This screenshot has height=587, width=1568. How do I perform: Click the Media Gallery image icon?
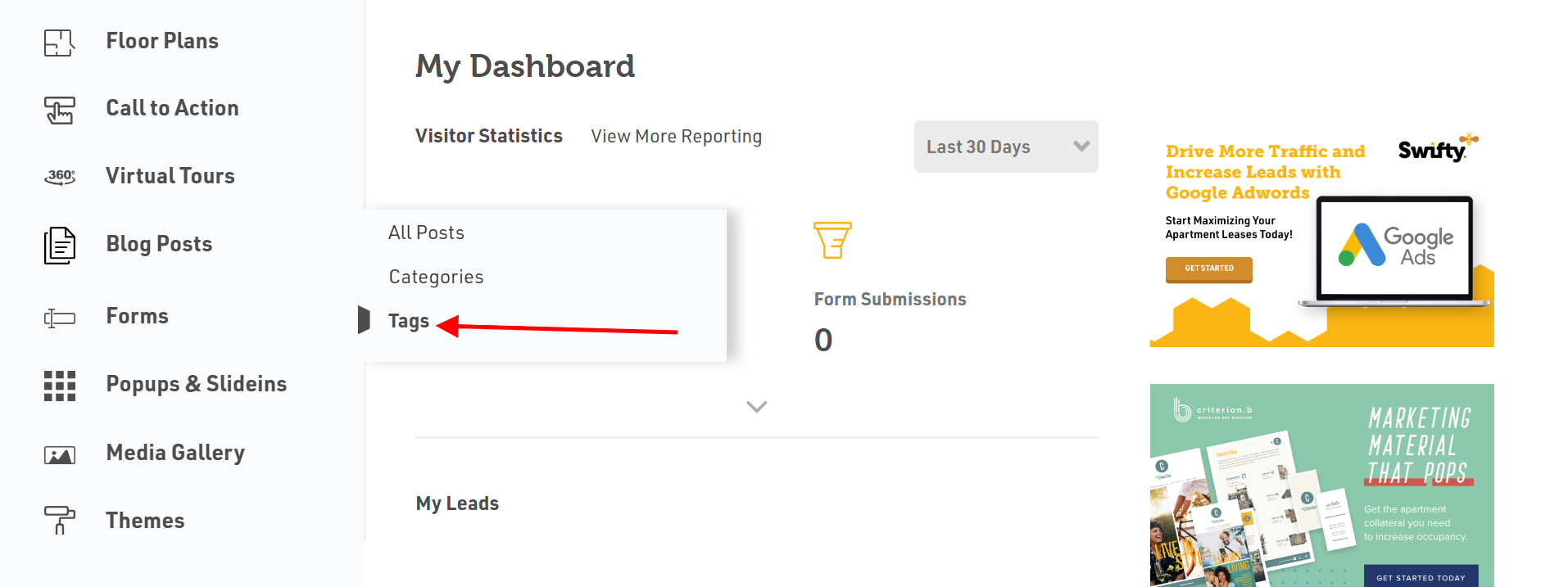point(59,454)
